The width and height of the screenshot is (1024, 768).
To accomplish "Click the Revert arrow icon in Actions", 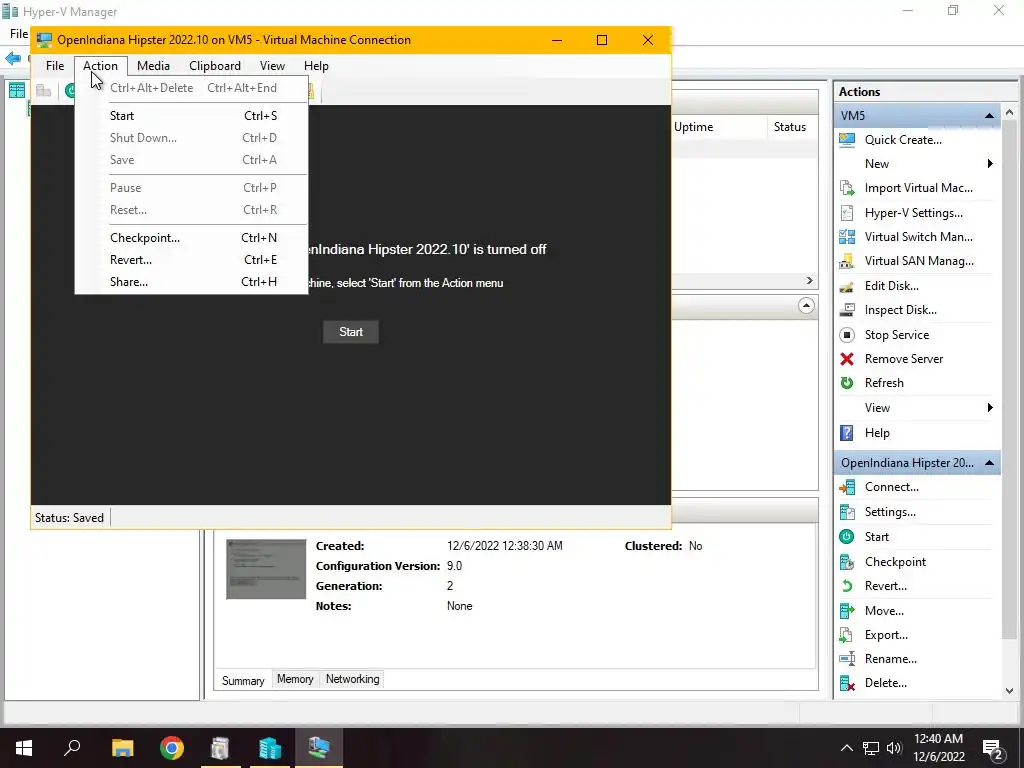I will pos(846,586).
